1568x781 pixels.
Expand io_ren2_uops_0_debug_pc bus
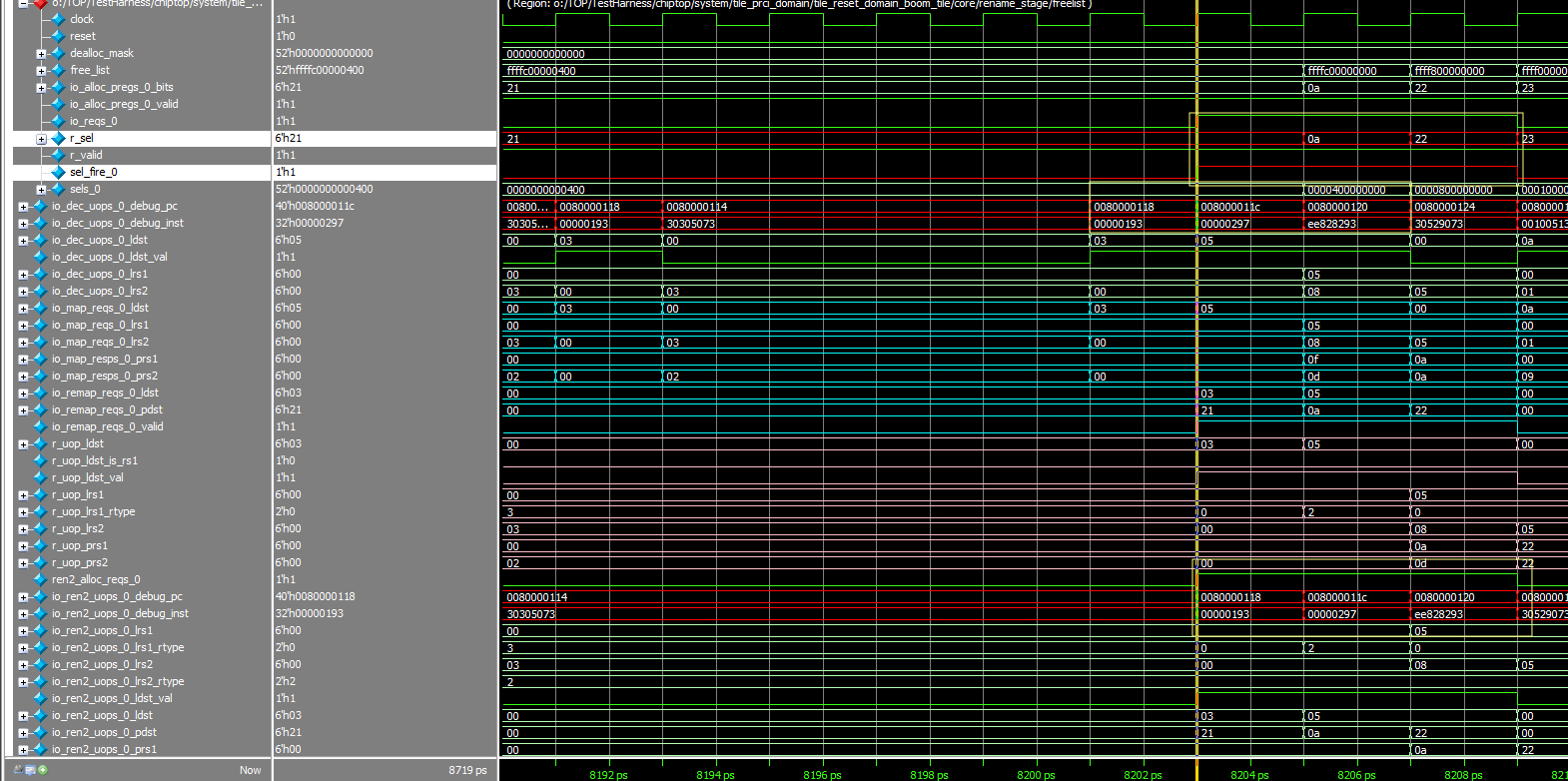coord(23,597)
